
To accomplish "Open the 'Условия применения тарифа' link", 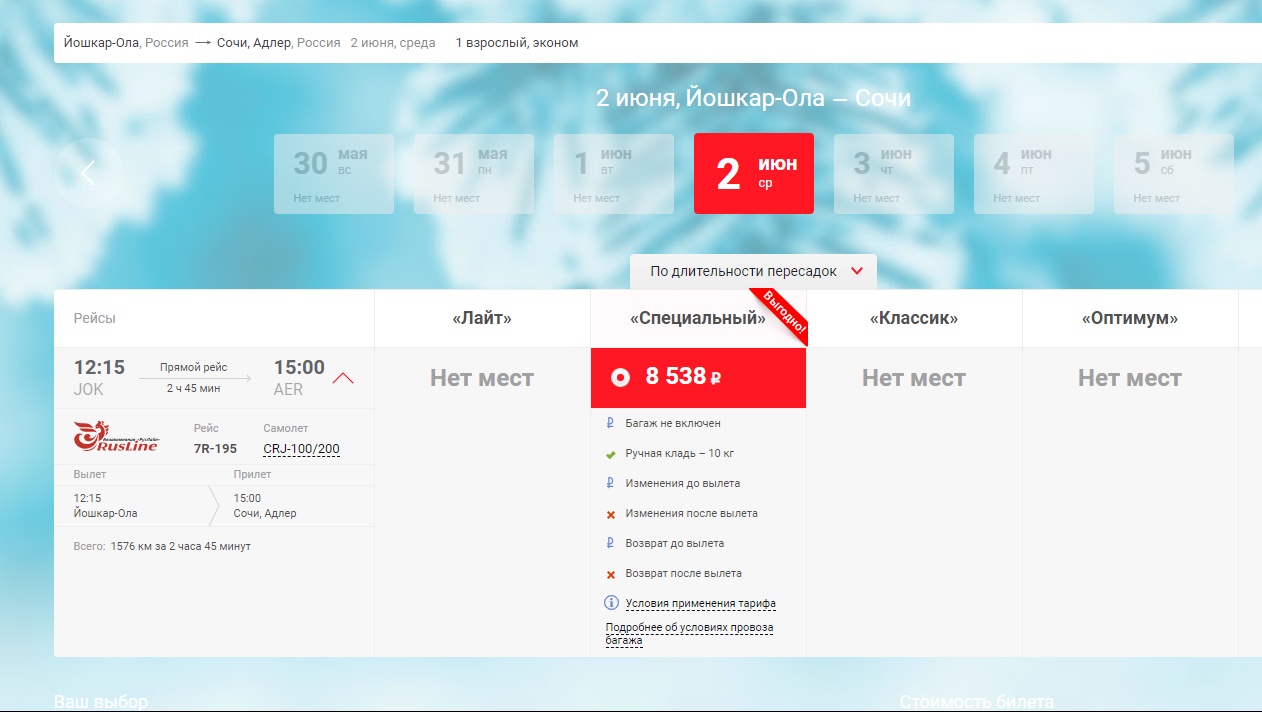I will (x=700, y=604).
